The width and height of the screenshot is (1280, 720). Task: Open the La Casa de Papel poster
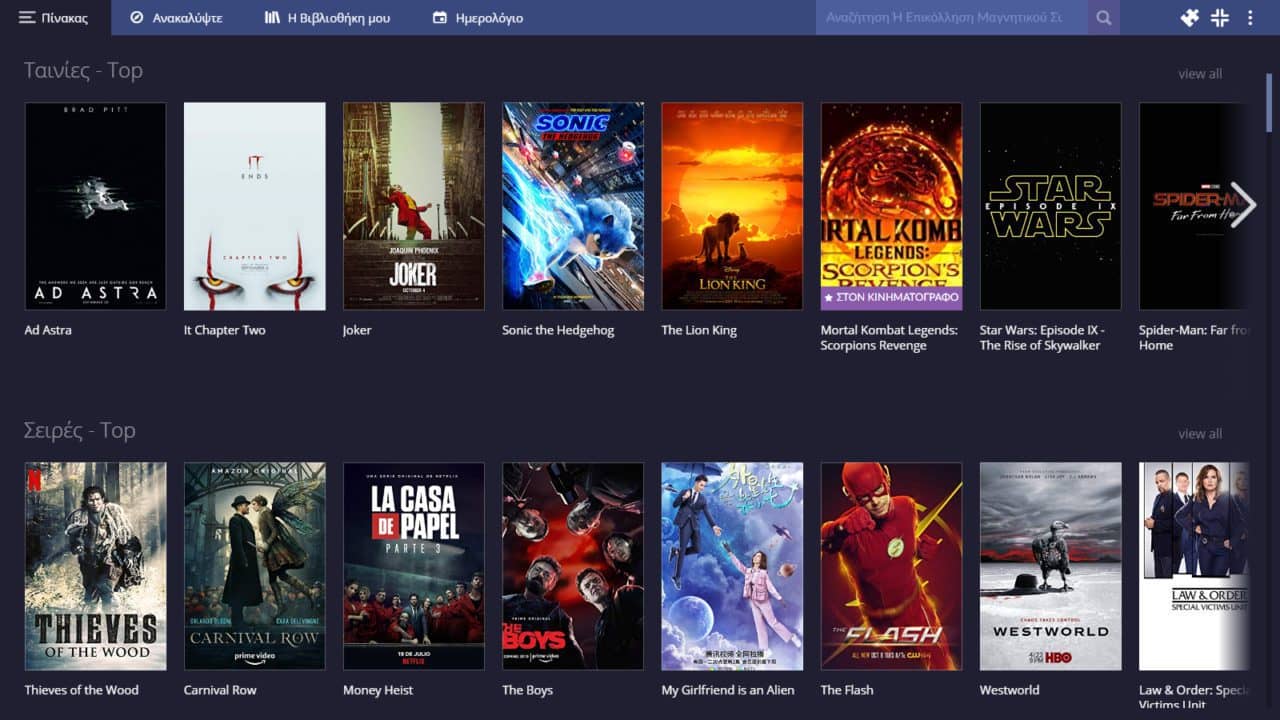pyautogui.click(x=413, y=566)
